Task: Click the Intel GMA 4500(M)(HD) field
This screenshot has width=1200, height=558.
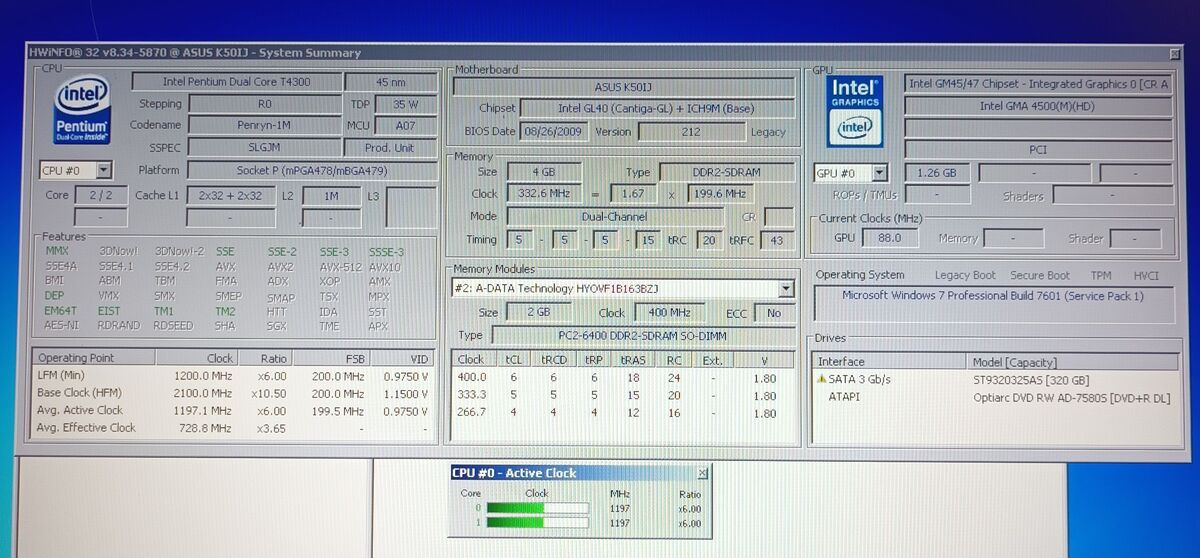Action: click(1039, 106)
